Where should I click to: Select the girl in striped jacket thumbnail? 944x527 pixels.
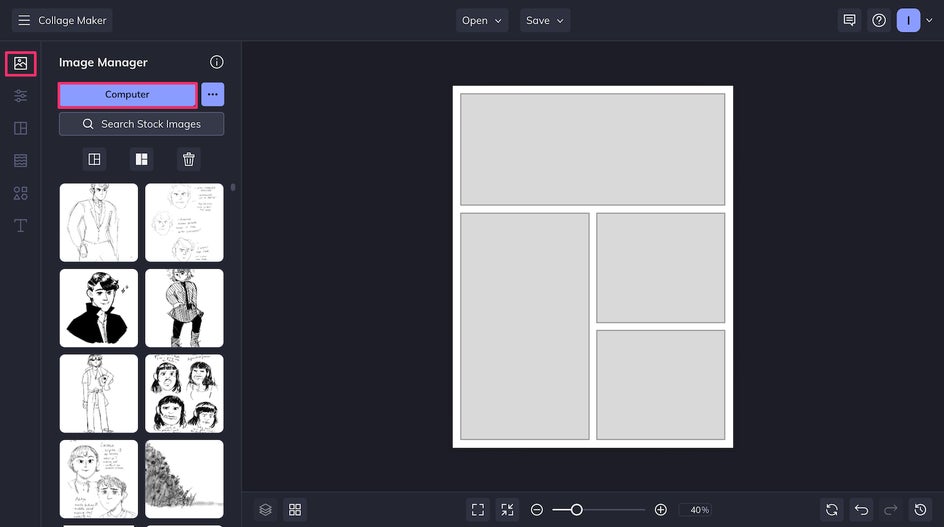(x=184, y=308)
